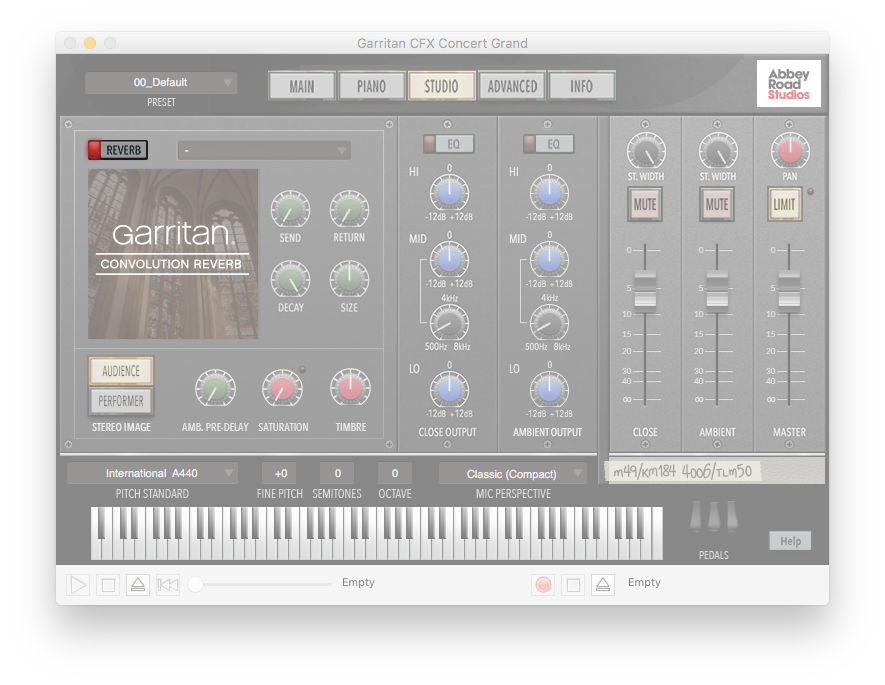The image size is (885, 685).
Task: Toggle the REVERB on/off switch
Action: point(117,150)
